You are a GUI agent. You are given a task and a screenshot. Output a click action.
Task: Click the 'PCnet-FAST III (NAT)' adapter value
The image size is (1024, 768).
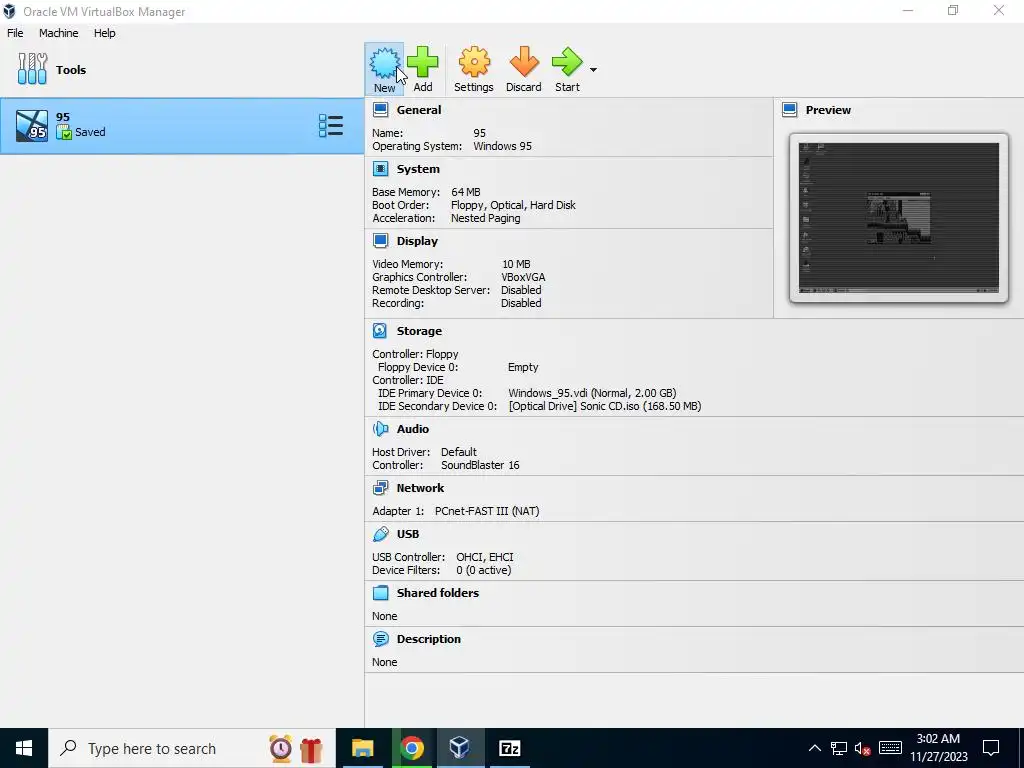click(487, 511)
